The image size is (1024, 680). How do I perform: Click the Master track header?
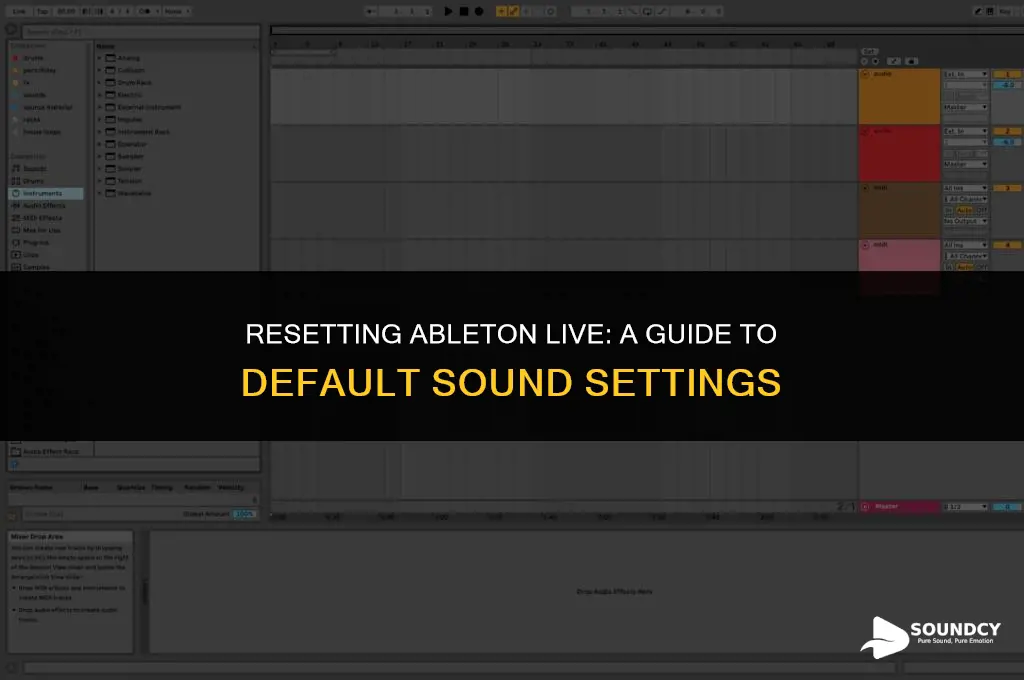899,506
